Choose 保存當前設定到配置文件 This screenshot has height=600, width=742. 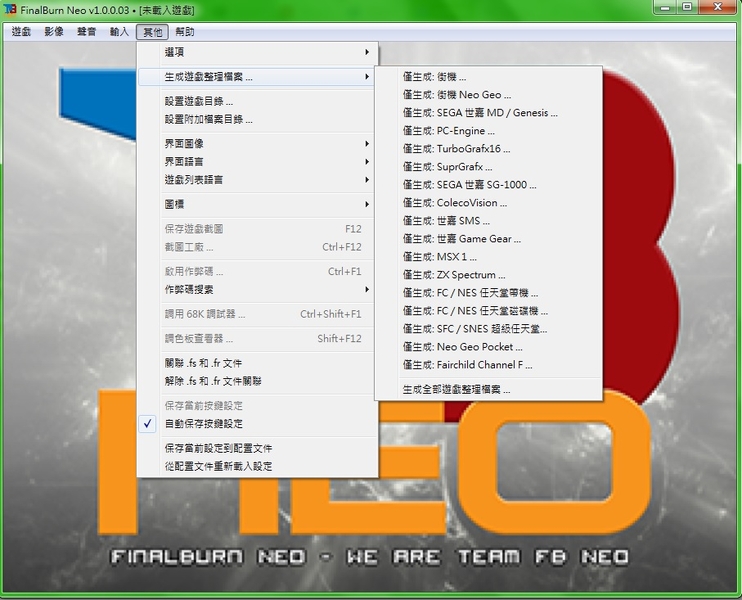point(258,448)
